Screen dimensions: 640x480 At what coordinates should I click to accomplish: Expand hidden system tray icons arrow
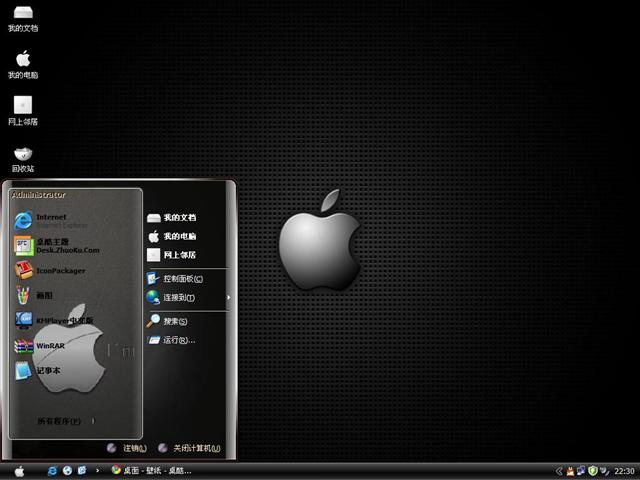click(559, 470)
